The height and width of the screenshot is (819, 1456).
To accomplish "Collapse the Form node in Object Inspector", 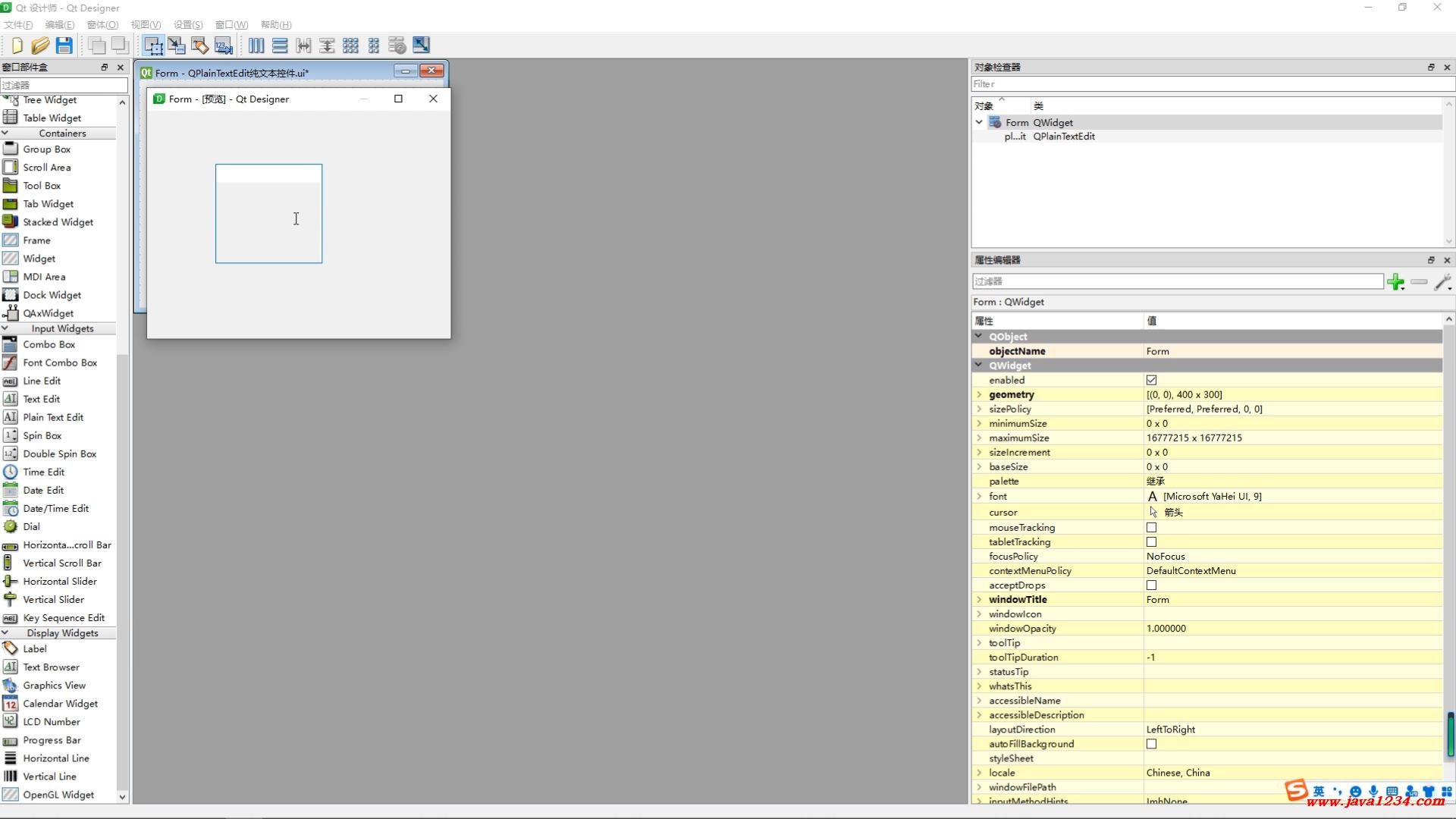I will pos(979,122).
